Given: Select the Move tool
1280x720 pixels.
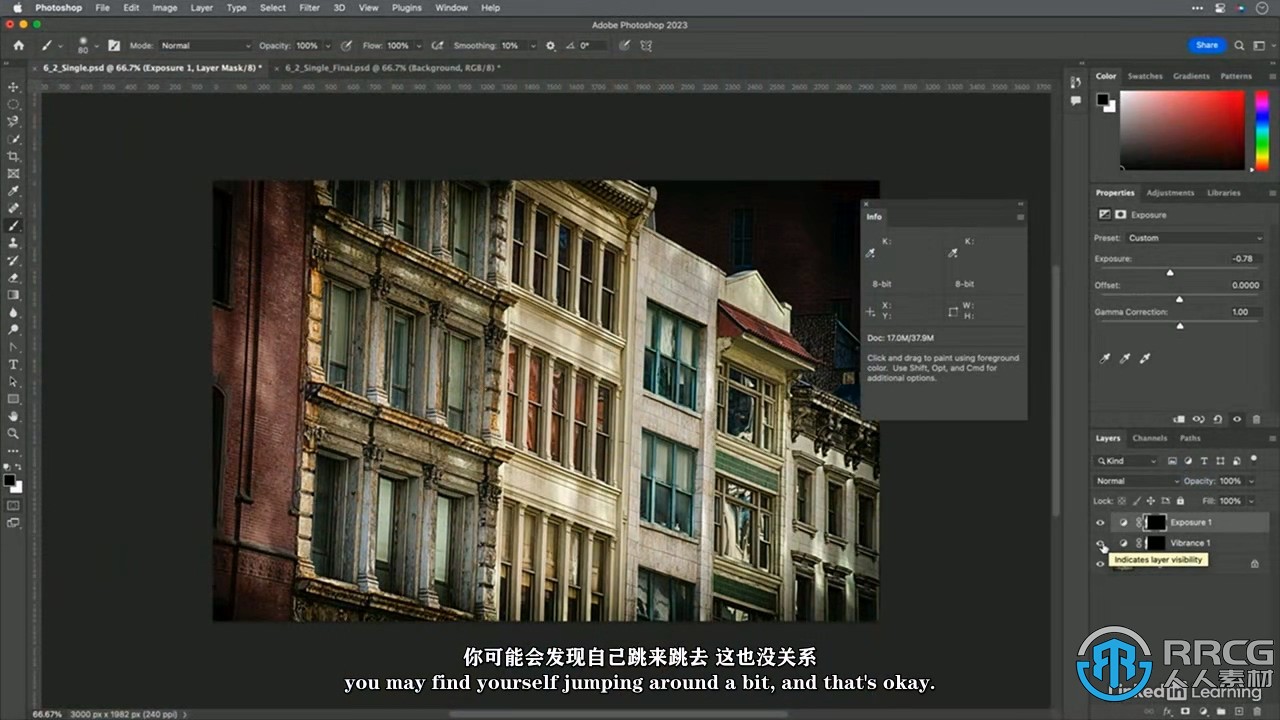Looking at the screenshot, I should tap(13, 87).
